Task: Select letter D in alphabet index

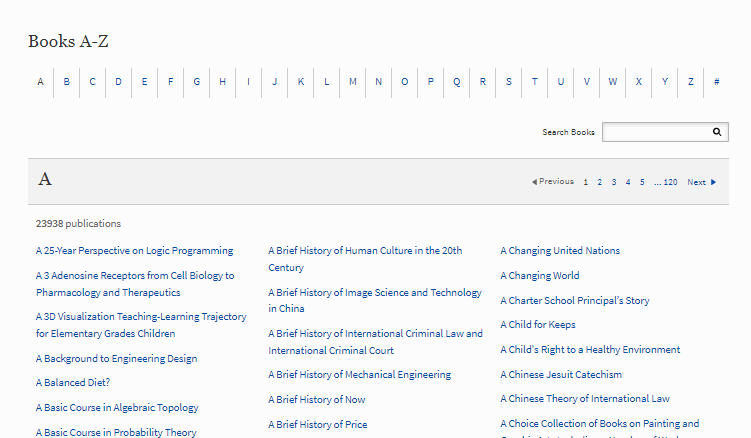Action: pos(118,81)
